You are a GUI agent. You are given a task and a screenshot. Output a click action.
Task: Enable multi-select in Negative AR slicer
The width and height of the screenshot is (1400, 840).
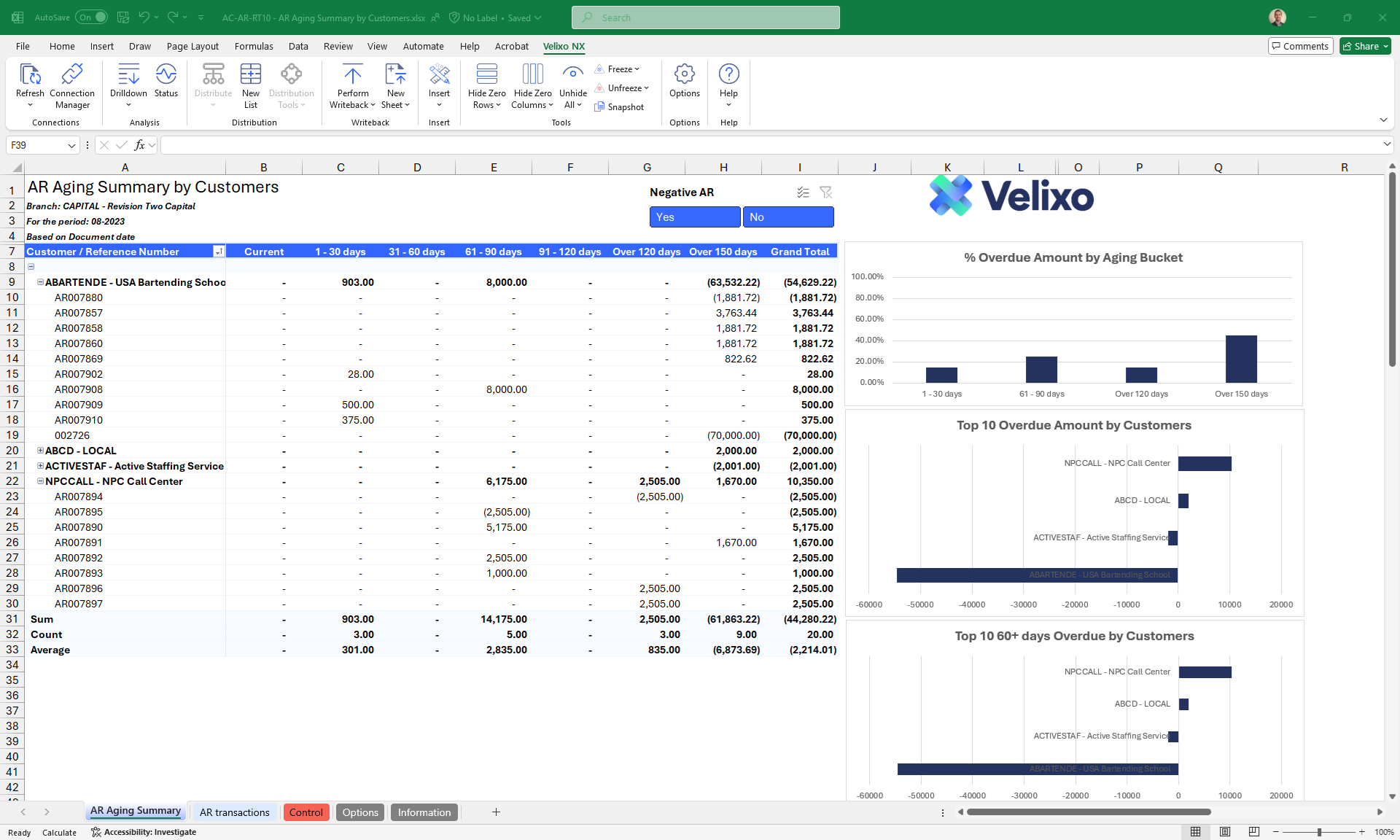tap(803, 192)
